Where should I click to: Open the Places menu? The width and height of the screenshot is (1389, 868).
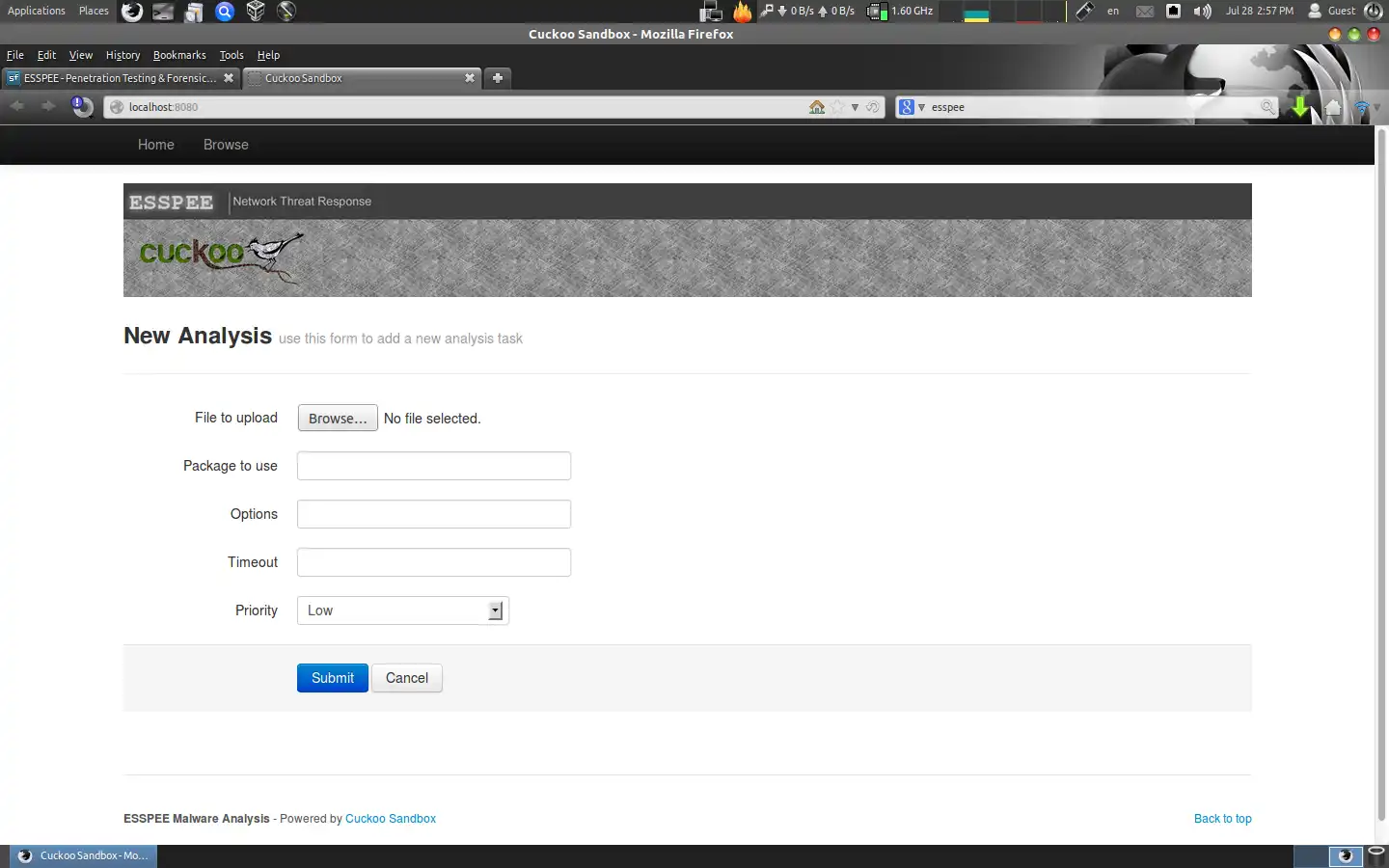[x=94, y=11]
